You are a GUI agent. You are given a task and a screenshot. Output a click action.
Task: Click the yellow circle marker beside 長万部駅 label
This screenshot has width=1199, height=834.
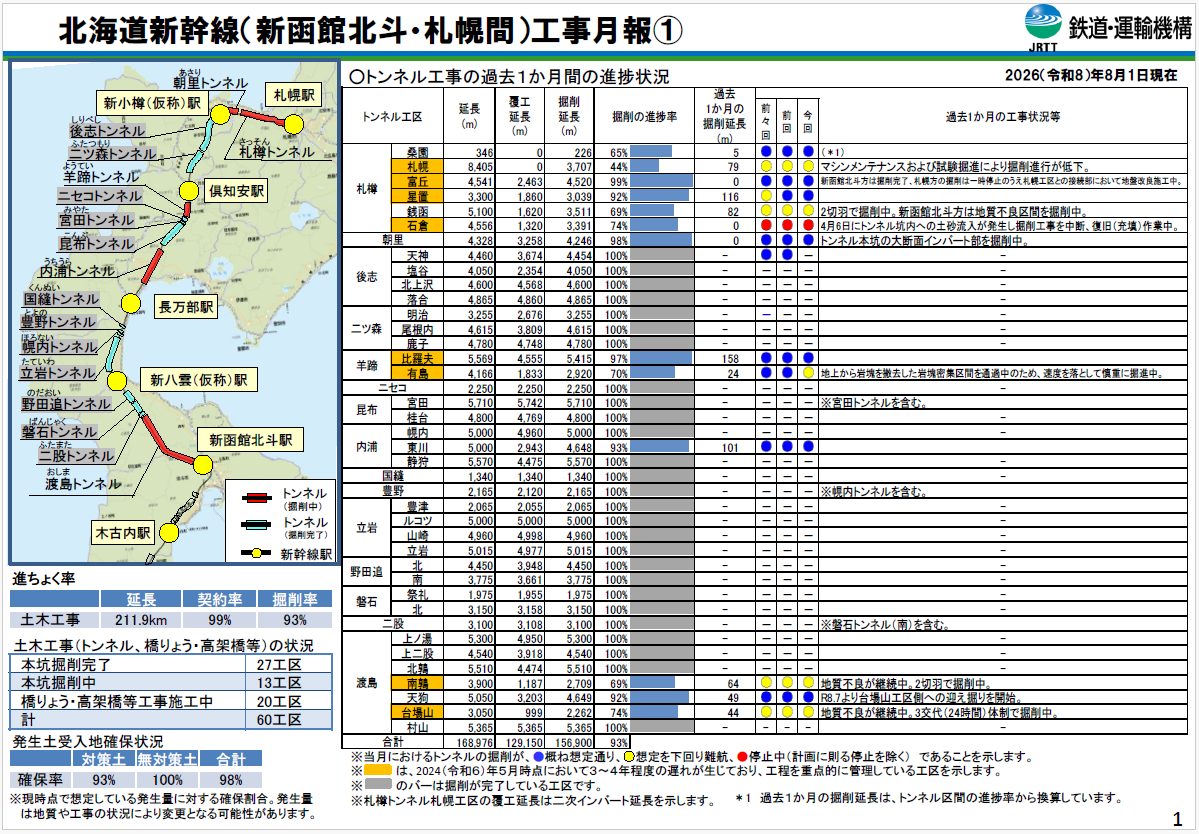tap(131, 303)
